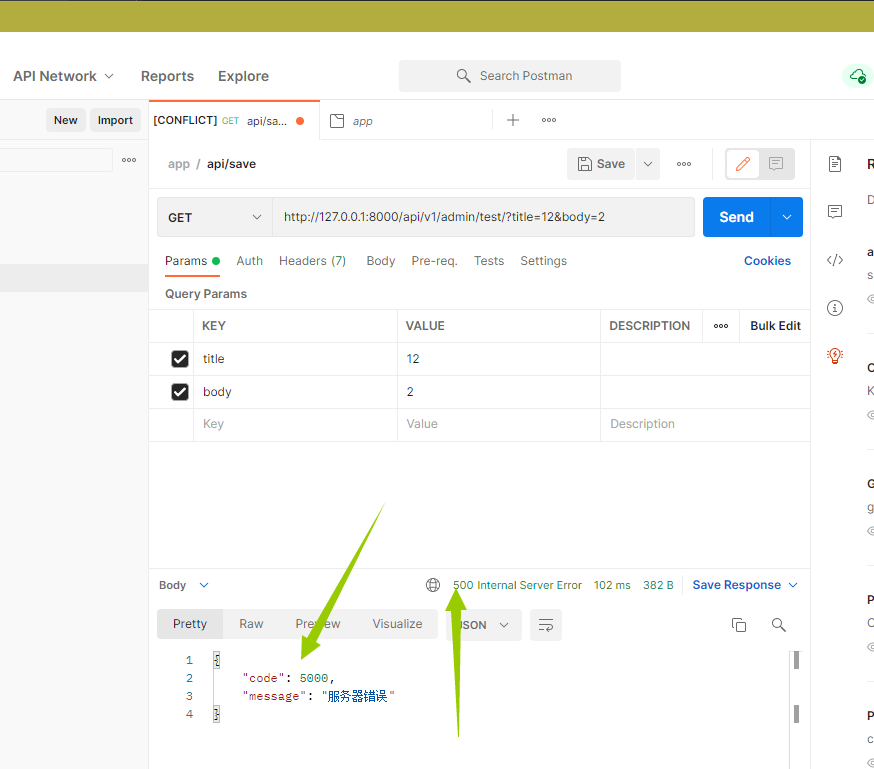Screen dimensions: 874x769
Task: Open query params column options ellipsis
Action: point(721,326)
